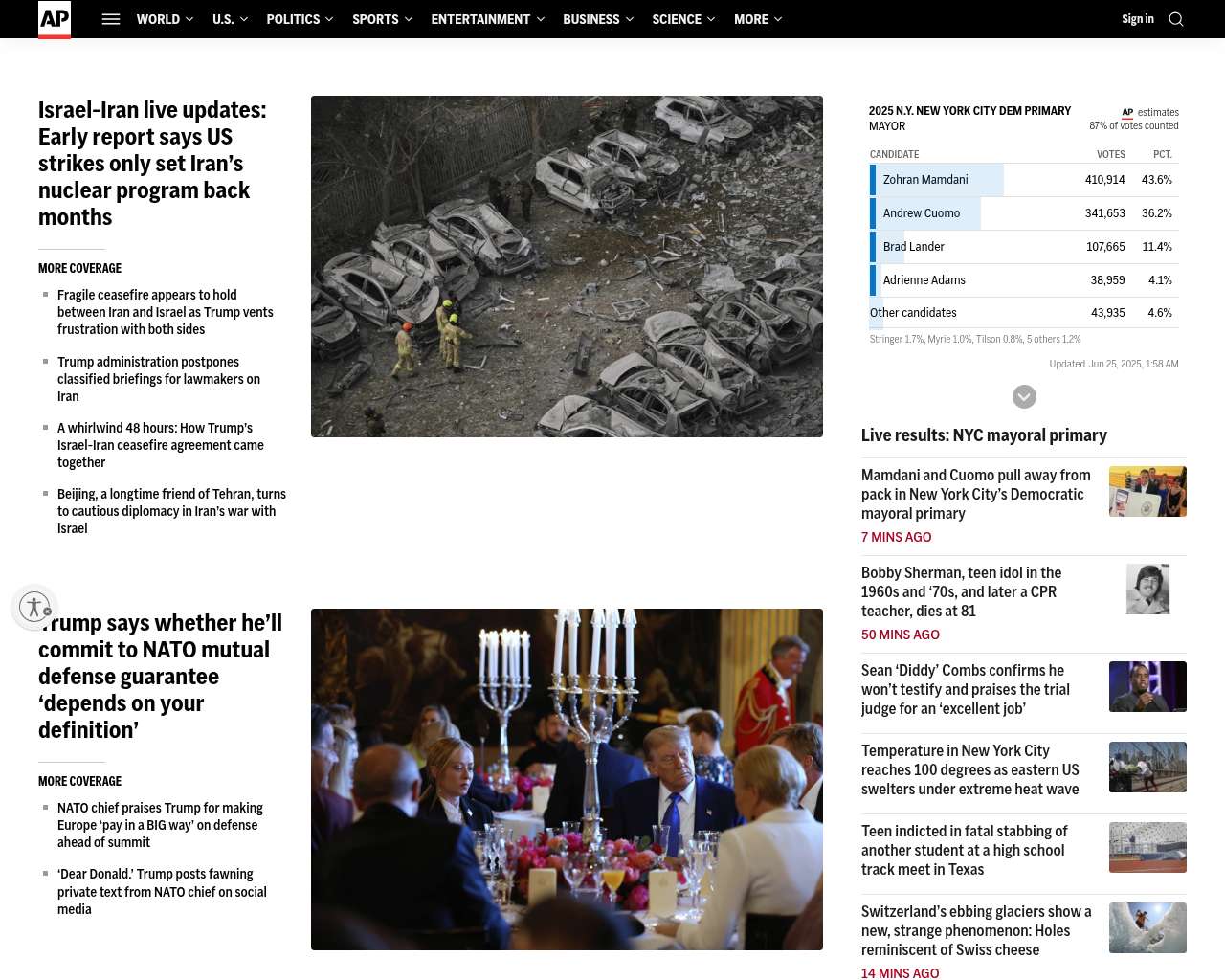Open the Bobby Sherman portrait thumbnail
1225x980 pixels.
point(1147,589)
